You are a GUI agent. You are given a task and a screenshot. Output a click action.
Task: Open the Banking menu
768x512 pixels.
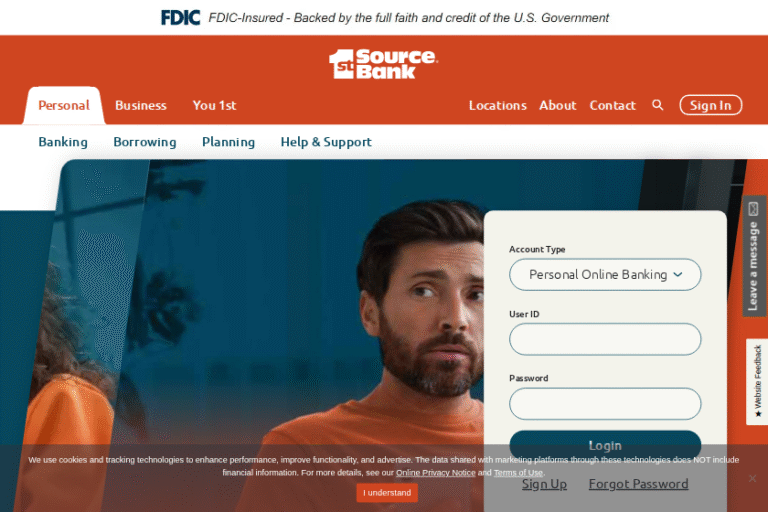(63, 142)
